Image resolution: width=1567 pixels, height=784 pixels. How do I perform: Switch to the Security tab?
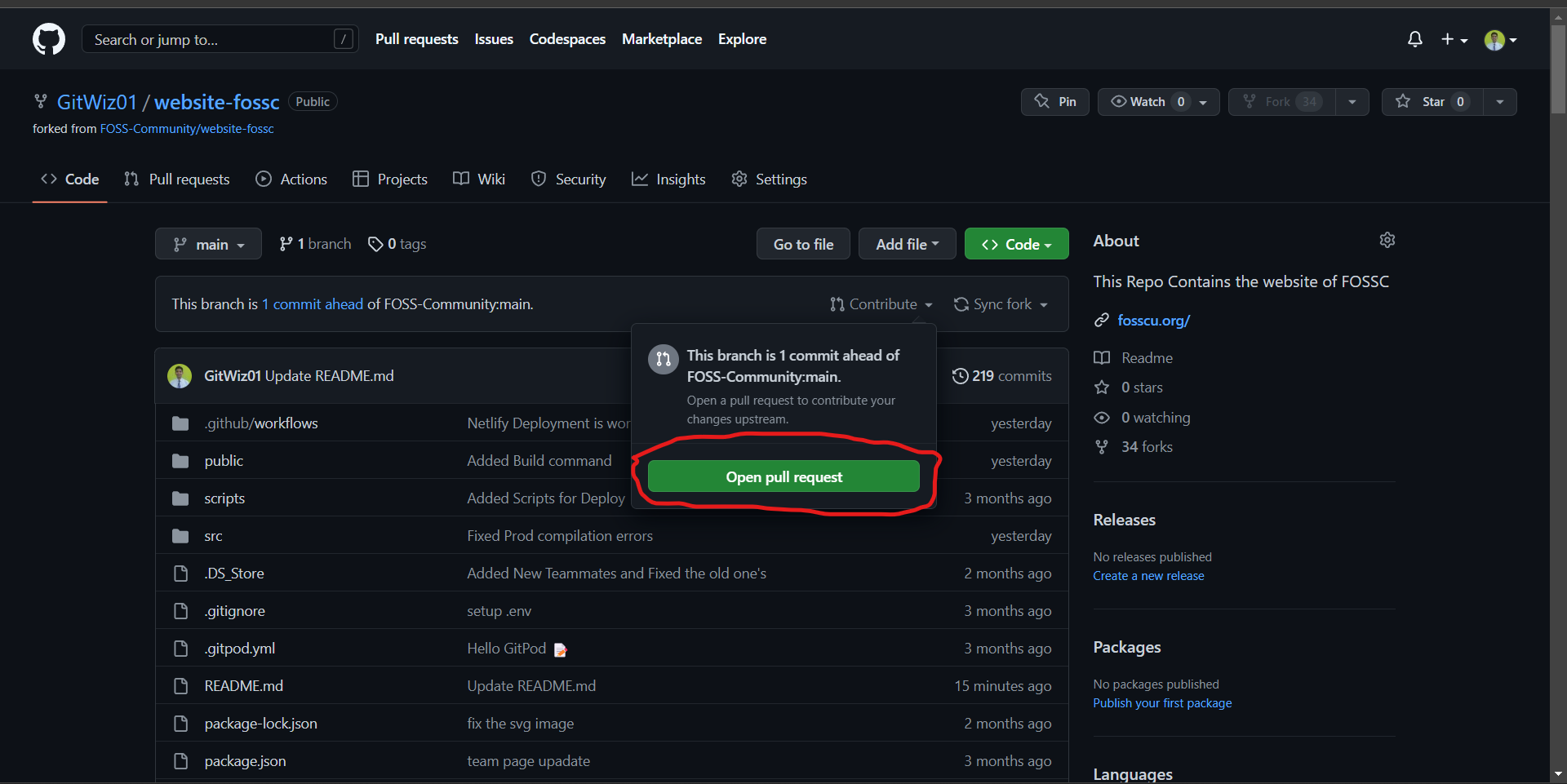click(x=568, y=179)
